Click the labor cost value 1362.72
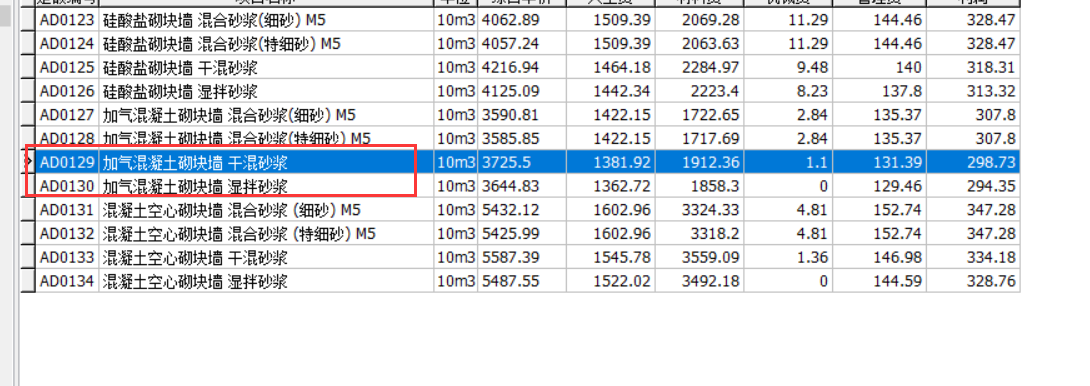Screen dimensions: 1090x386 [622, 186]
